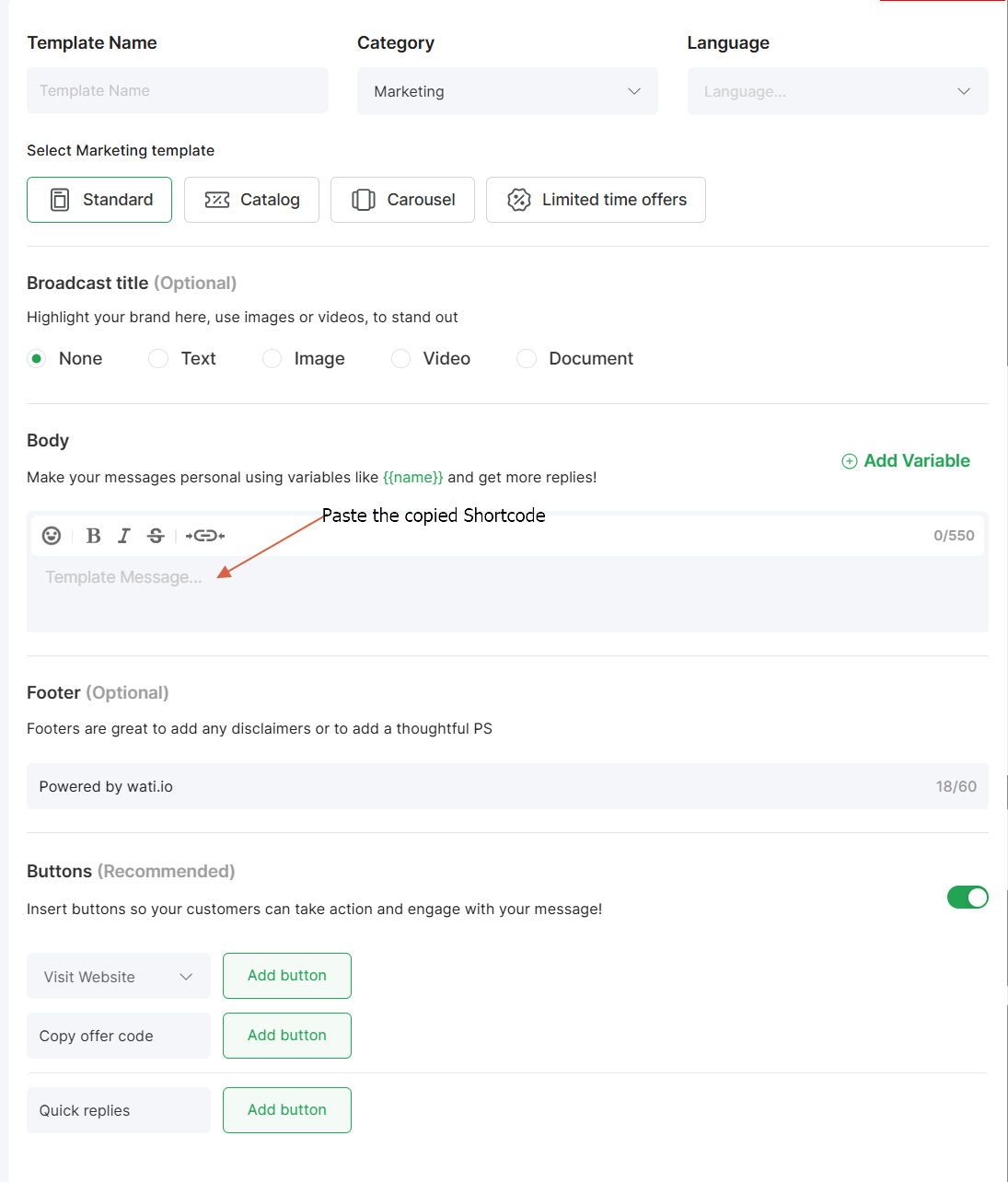Viewport: 1008px width, 1182px height.
Task: Add a Quick replies button
Action: (287, 1110)
